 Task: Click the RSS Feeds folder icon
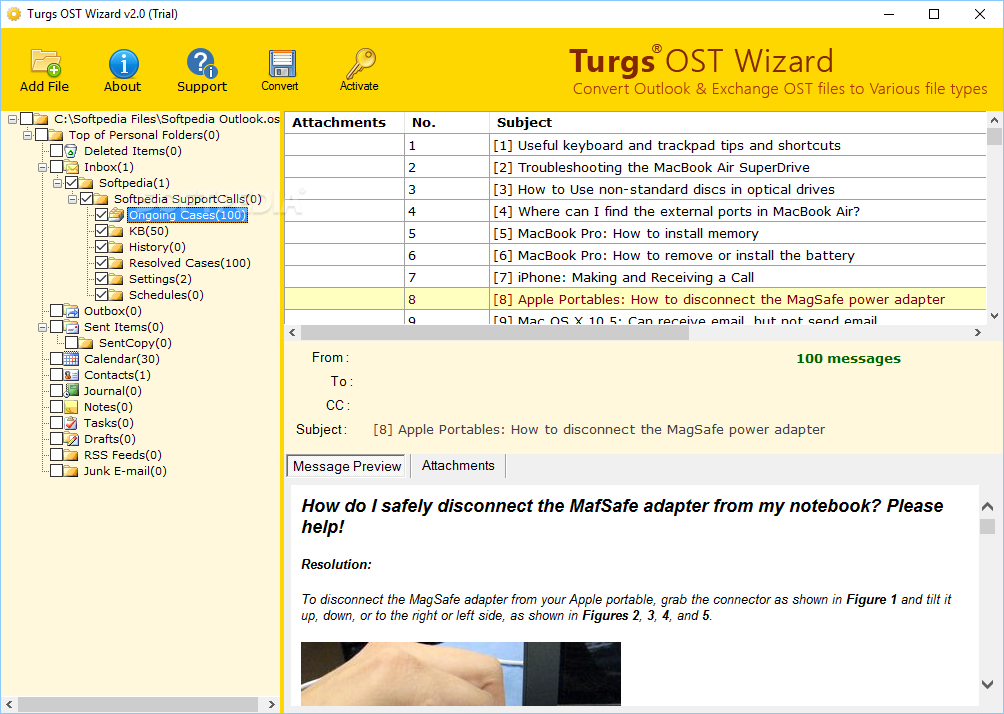pyautogui.click(x=72, y=455)
